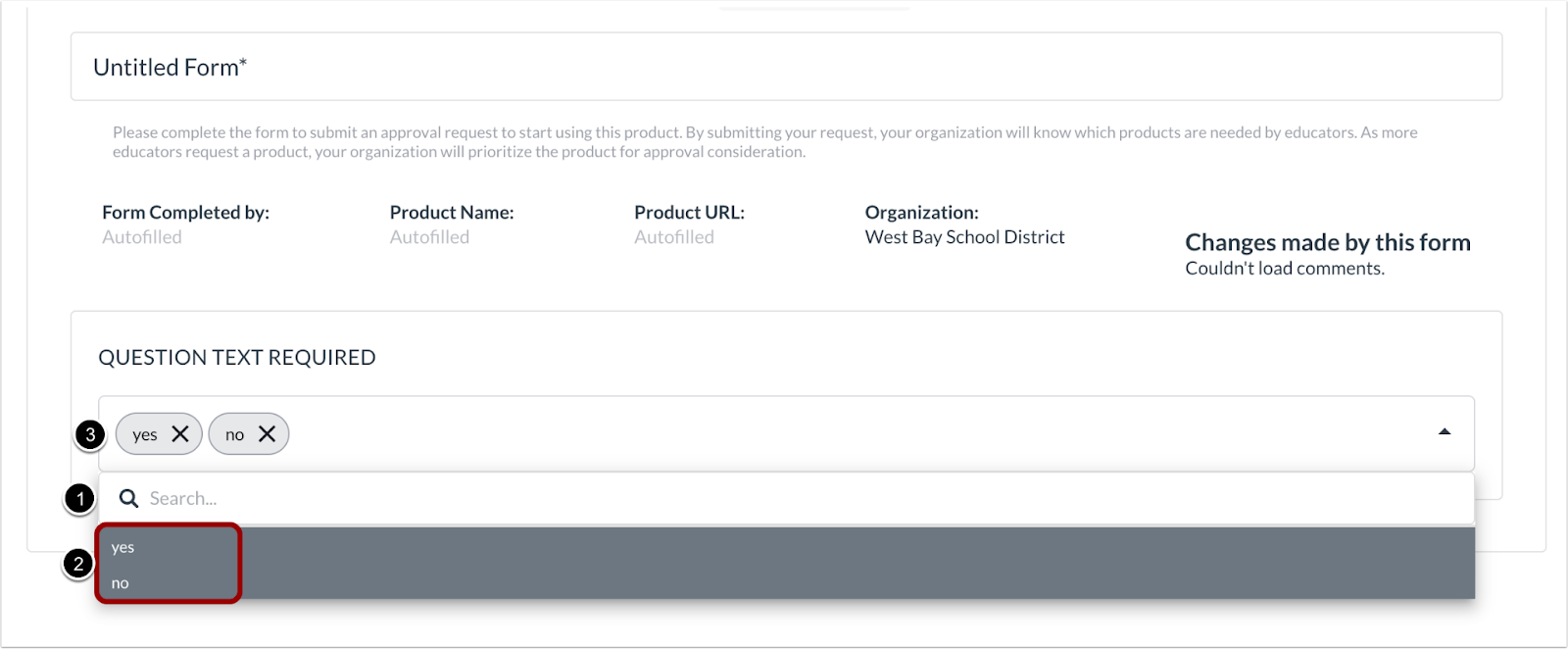Viewport: 1568px width, 649px height.
Task: Click inside the Search input field
Action: (392, 498)
